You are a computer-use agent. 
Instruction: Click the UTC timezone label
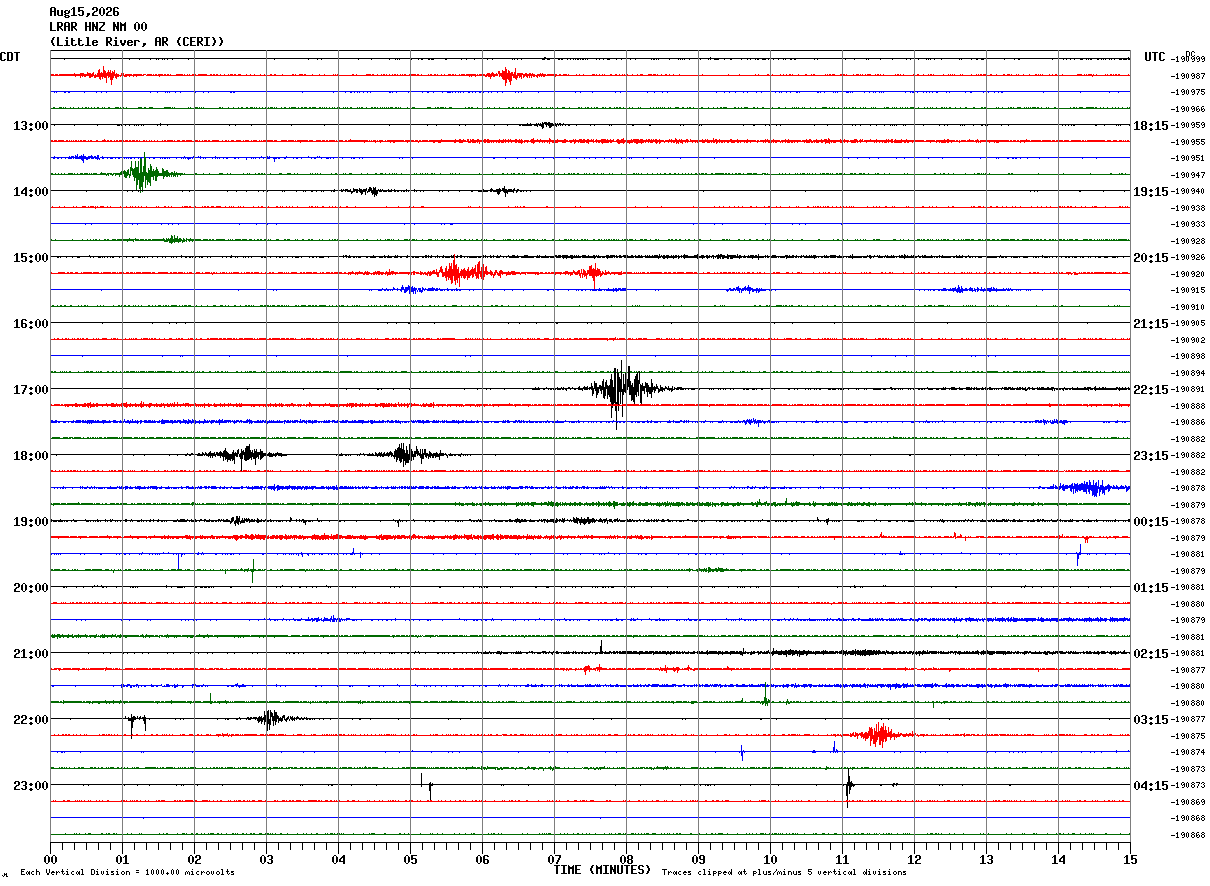click(x=1155, y=57)
